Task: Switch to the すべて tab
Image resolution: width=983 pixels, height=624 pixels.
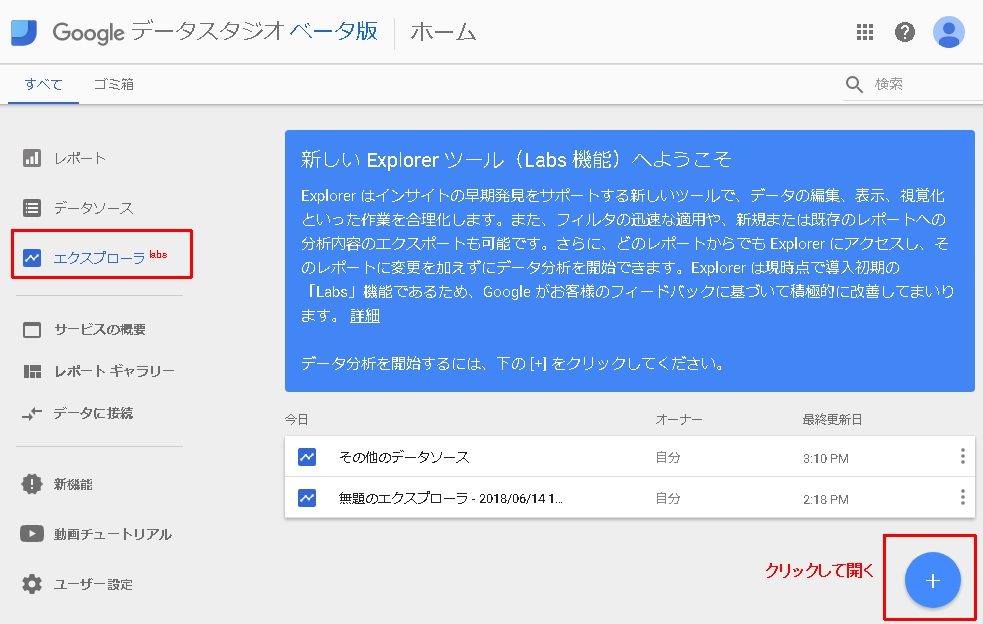Action: (43, 84)
